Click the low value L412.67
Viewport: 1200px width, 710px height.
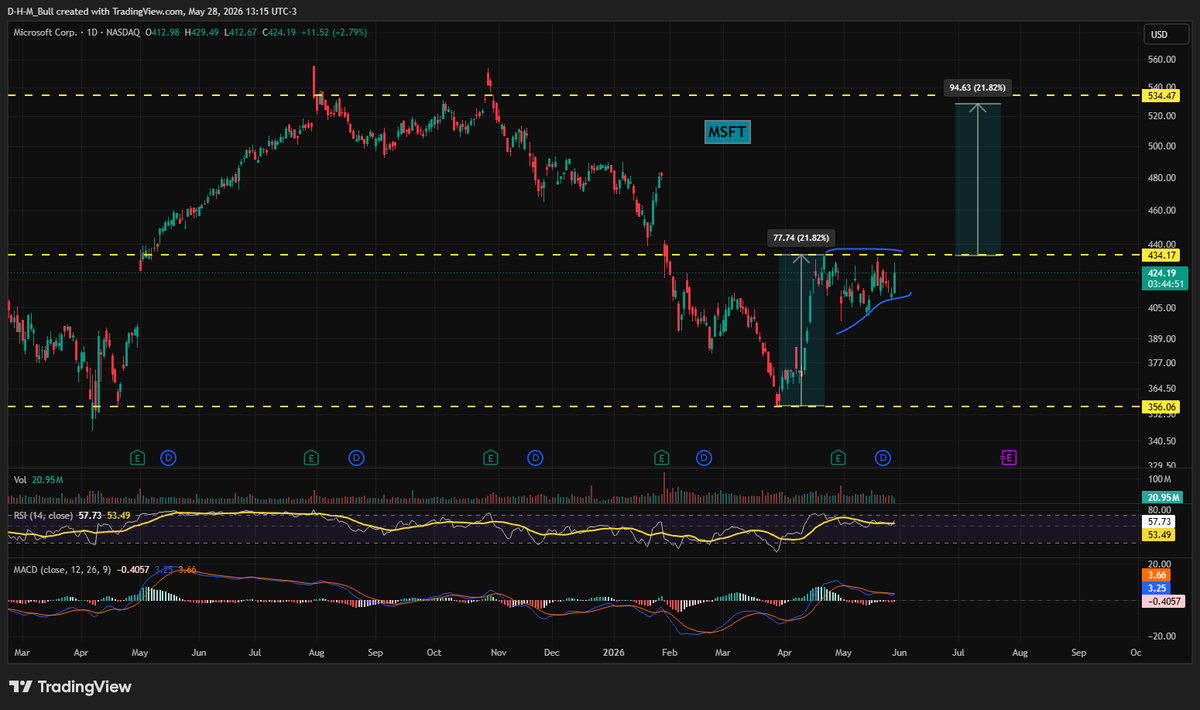pyautogui.click(x=240, y=32)
